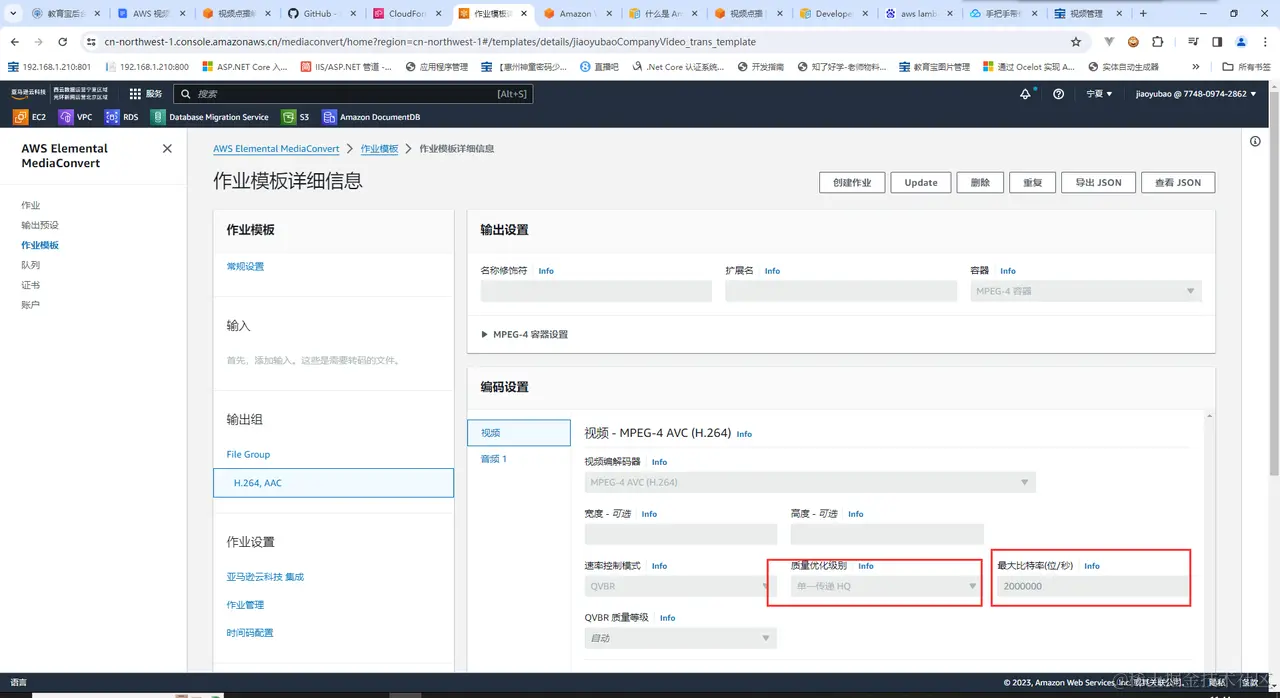The width and height of the screenshot is (1280, 698).
Task: Open EC2 service shortcut
Action: pos(29,117)
